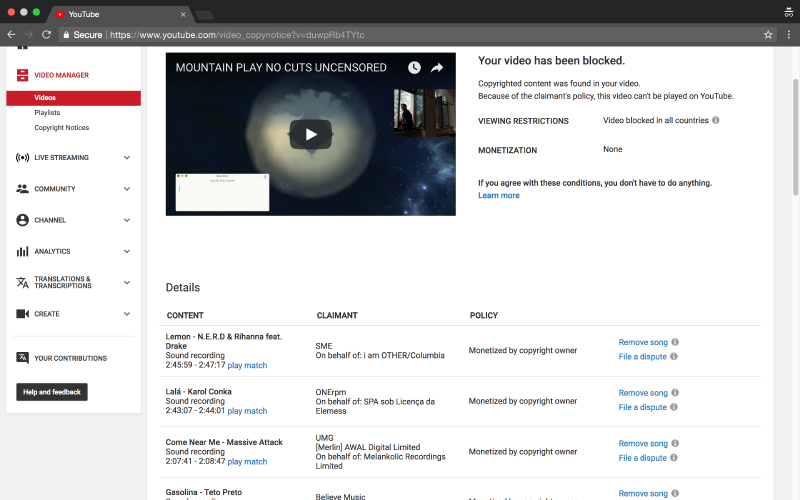Follow the Learn more link
Screen dimensions: 800x500
tap(498, 195)
